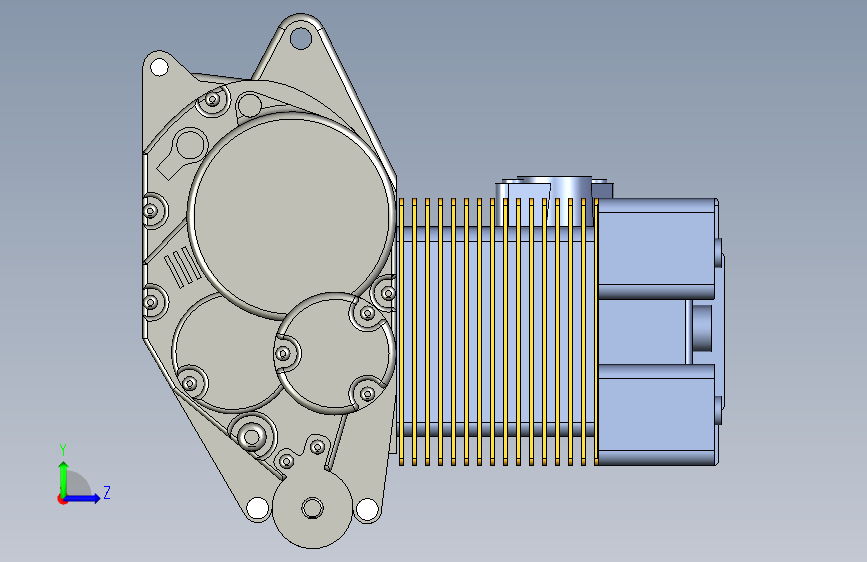Select the keyhole-shaped recess near the upper-left housing
The height and width of the screenshot is (562, 867).
[184, 152]
